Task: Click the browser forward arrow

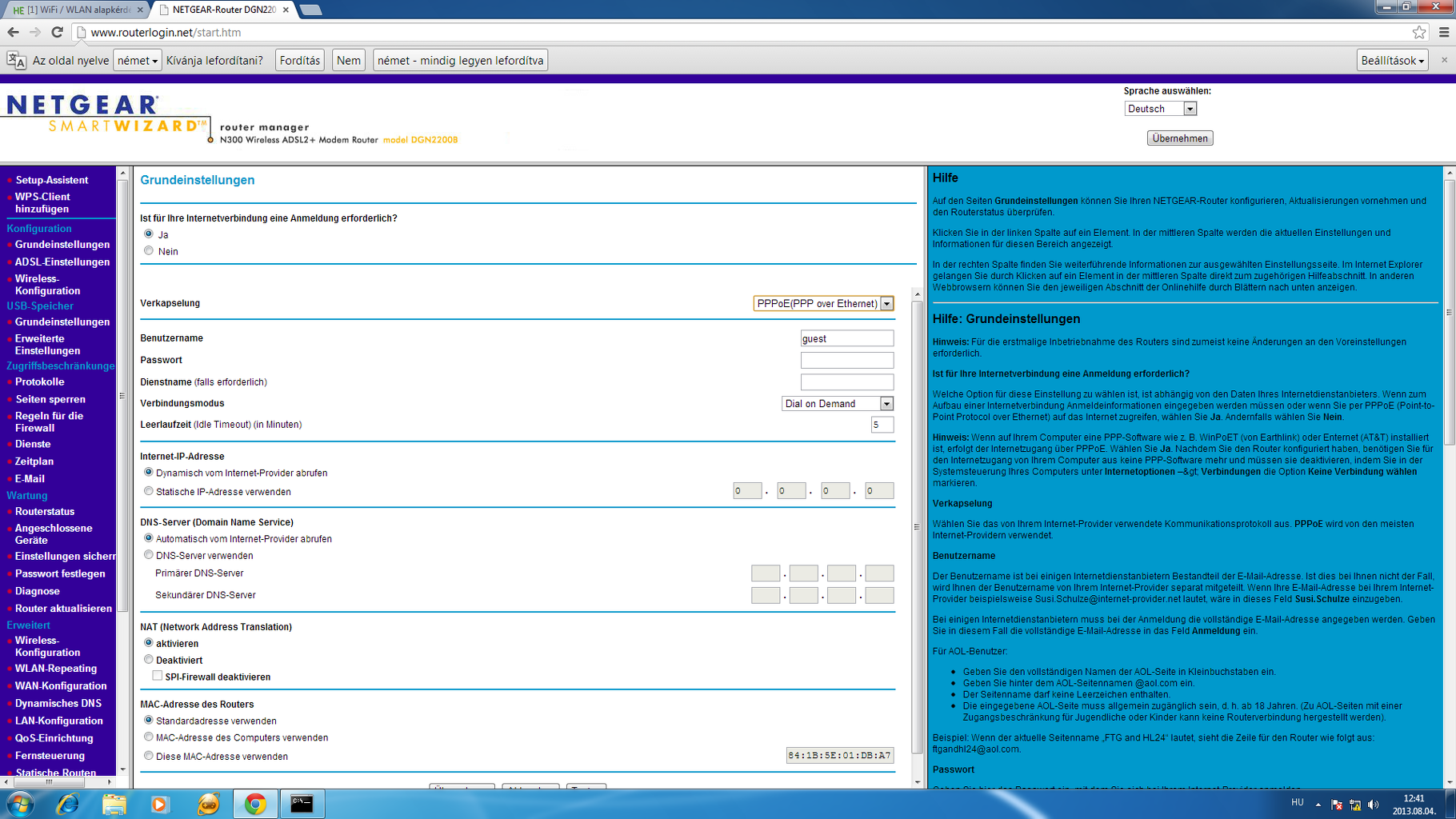Action: pos(35,32)
